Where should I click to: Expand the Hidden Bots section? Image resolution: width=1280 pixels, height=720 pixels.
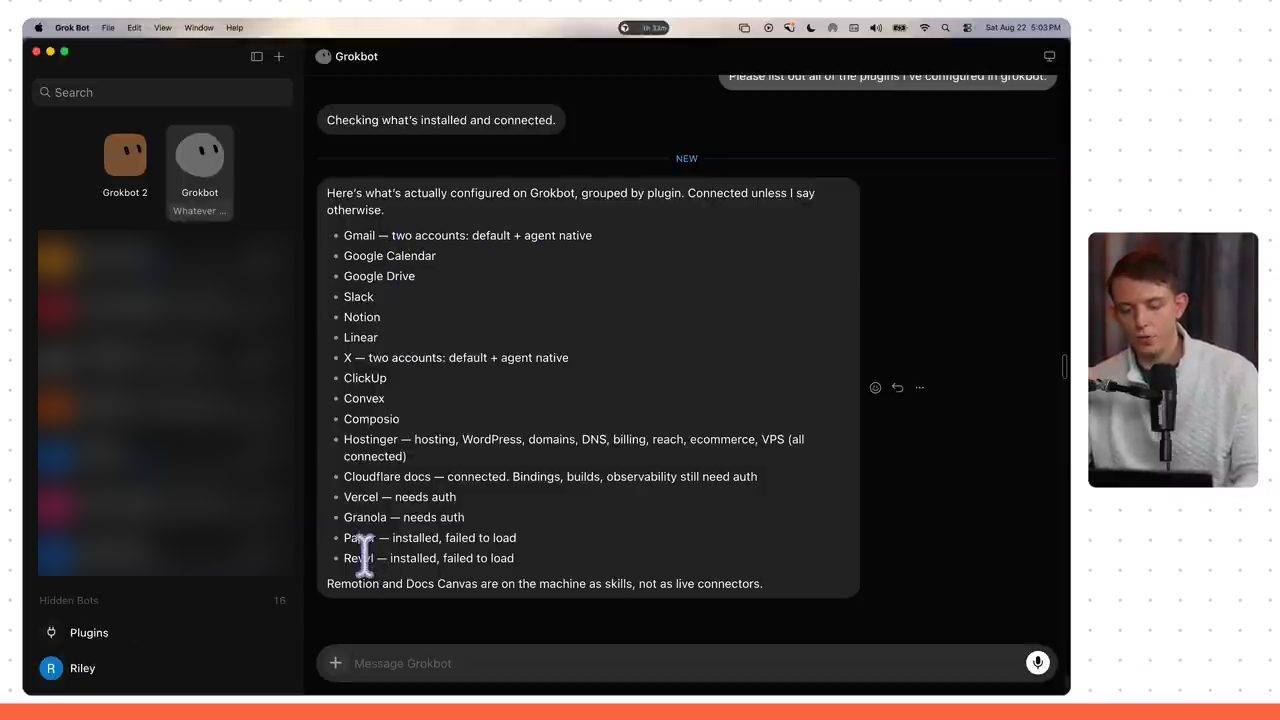click(162, 601)
